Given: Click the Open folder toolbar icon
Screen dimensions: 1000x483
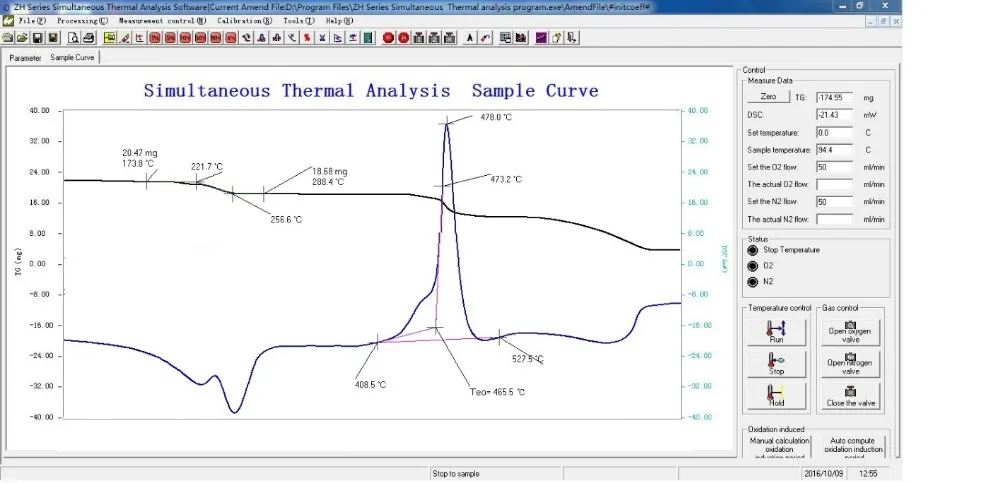Looking at the screenshot, I should (x=22, y=38).
